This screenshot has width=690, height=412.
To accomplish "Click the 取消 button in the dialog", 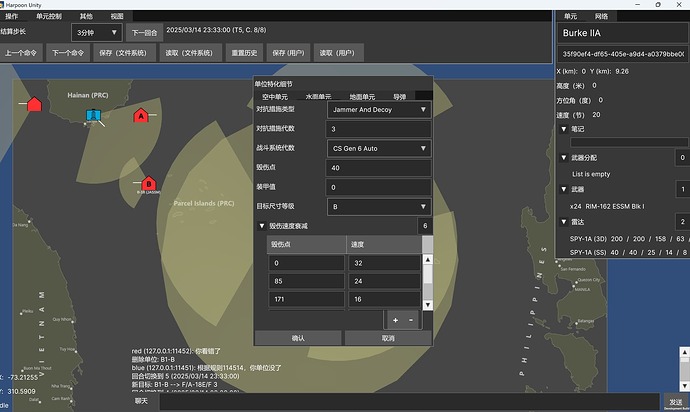I will (388, 338).
